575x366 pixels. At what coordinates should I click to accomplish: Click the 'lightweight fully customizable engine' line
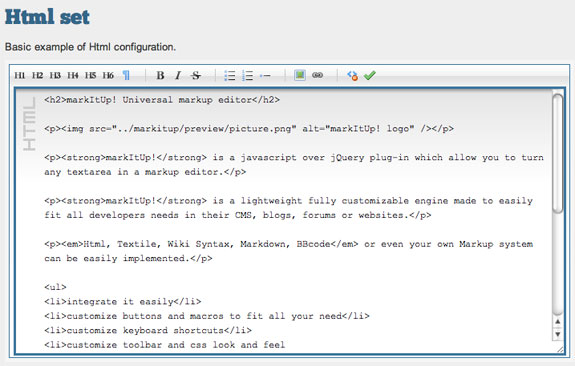click(x=289, y=201)
